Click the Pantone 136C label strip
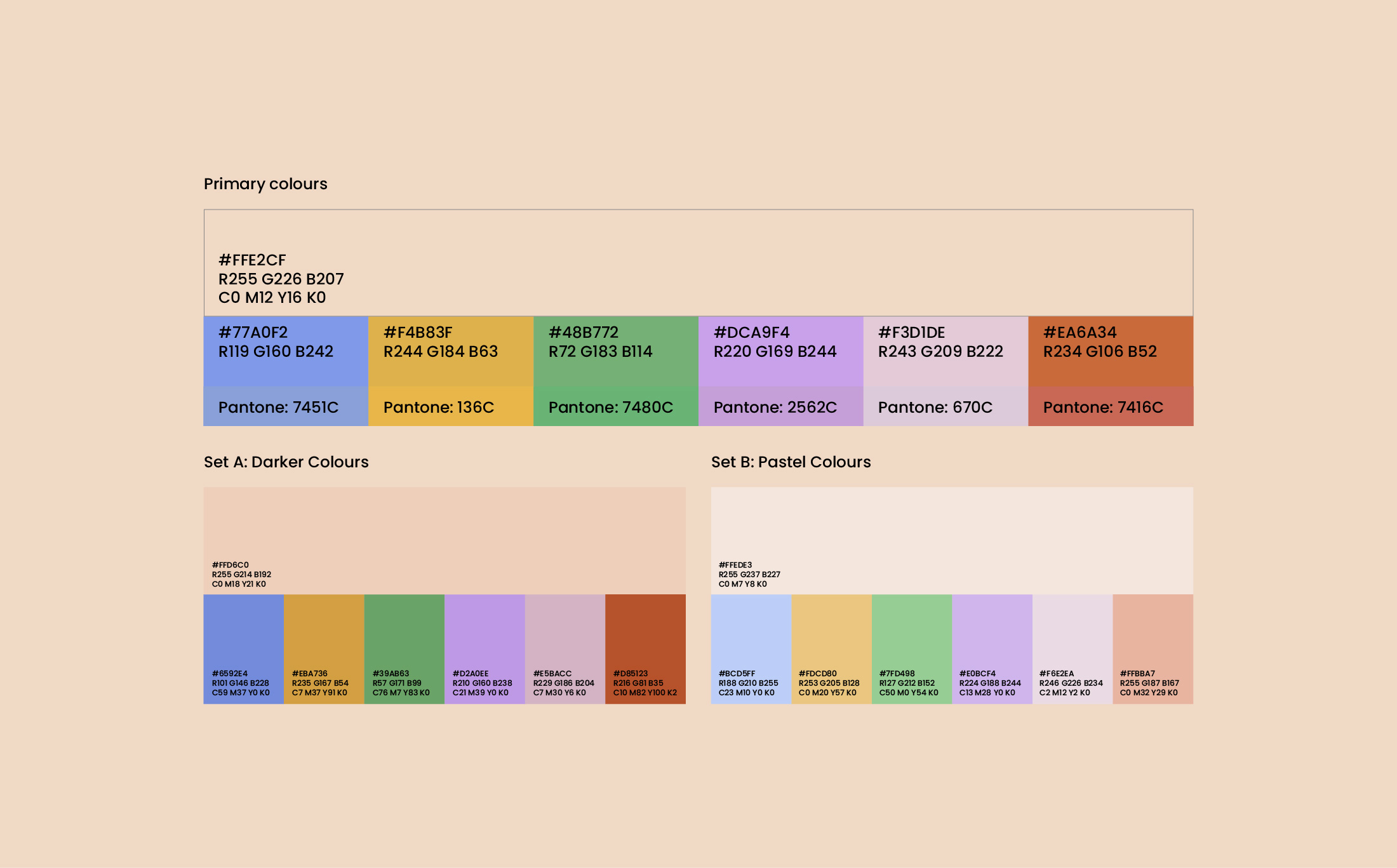The height and width of the screenshot is (868, 1397). (x=451, y=407)
